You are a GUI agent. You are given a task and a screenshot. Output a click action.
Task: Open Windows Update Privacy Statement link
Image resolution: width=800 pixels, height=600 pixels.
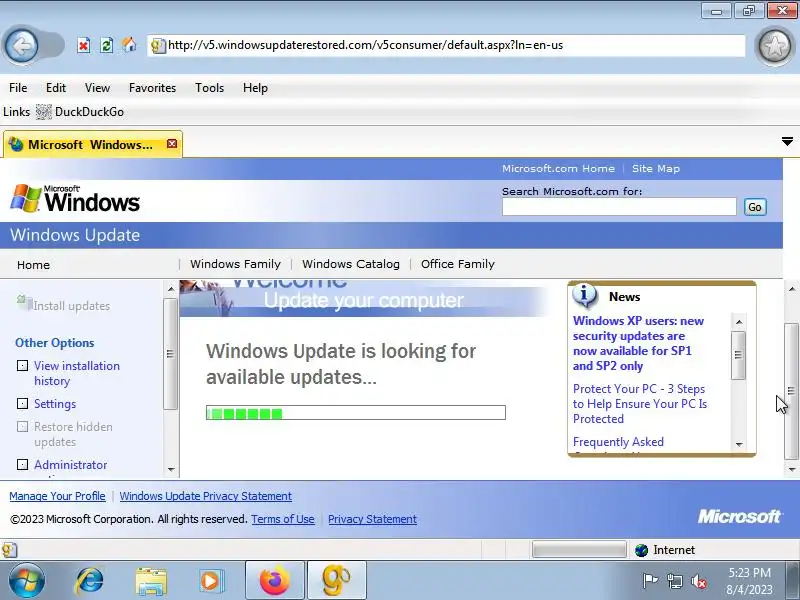click(x=206, y=496)
